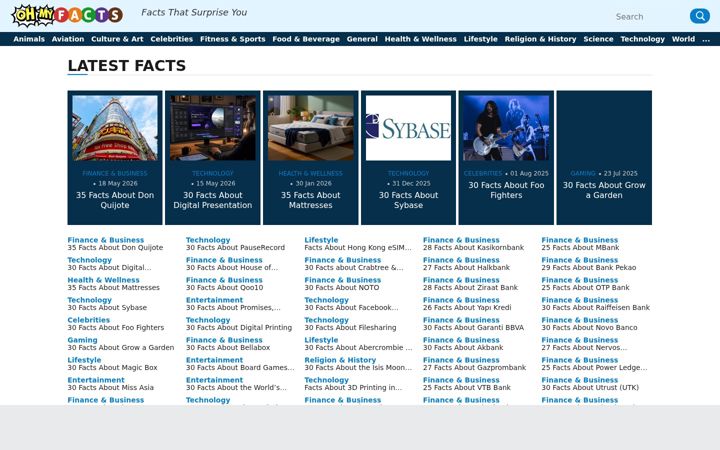Viewport: 720px width, 450px height.
Task: Open list link 30 Facts About Filesharing
Action: tap(350, 327)
